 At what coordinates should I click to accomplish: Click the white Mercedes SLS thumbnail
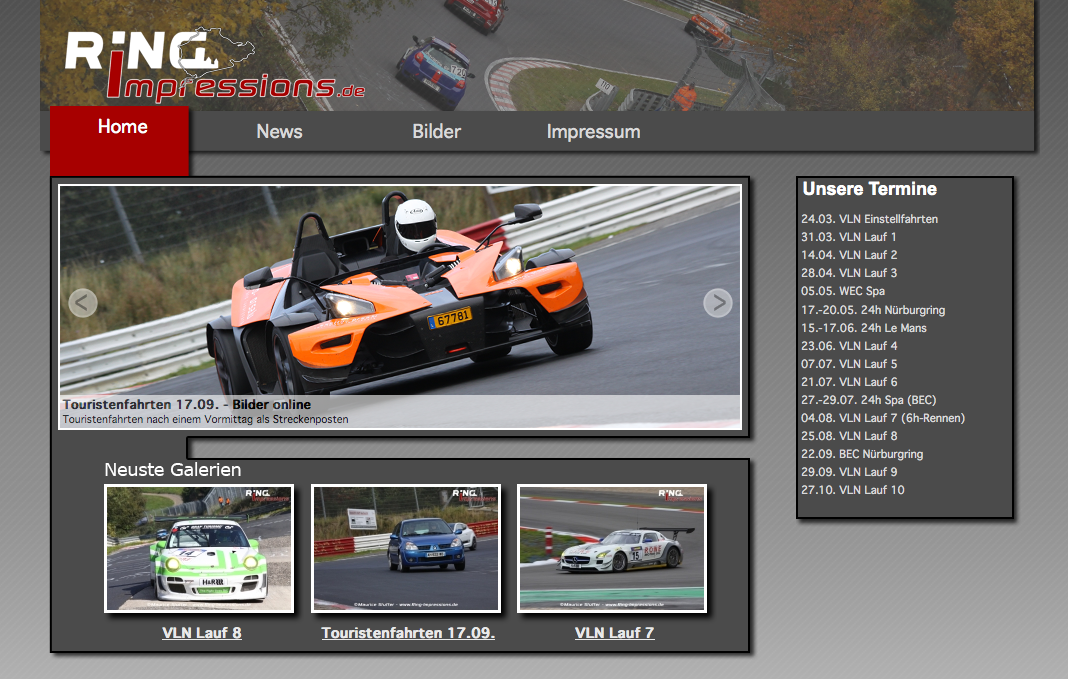click(x=612, y=548)
